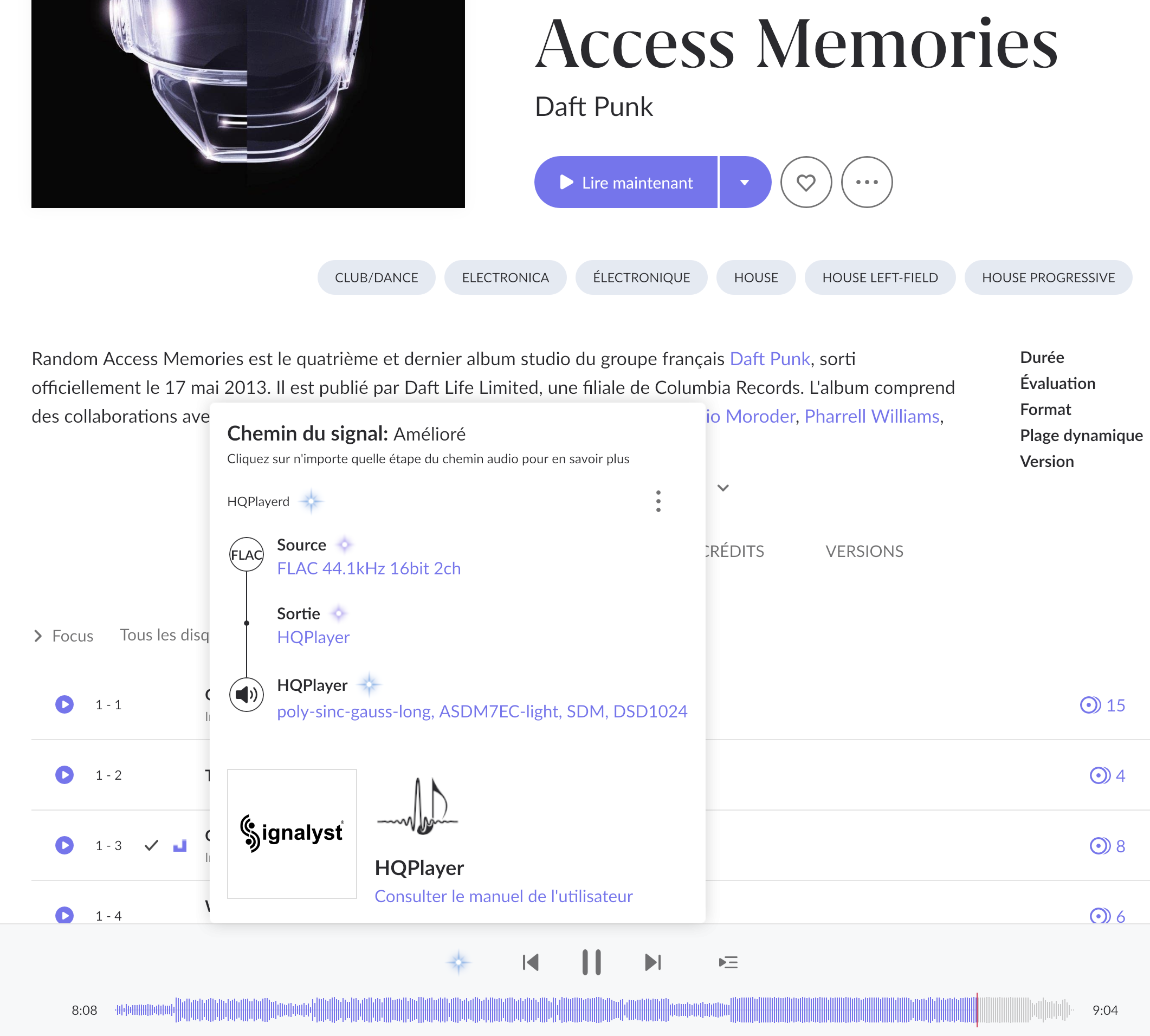This screenshot has height=1036, width=1150.
Task: Open the album's three-dot more options button
Action: pyautogui.click(x=867, y=183)
